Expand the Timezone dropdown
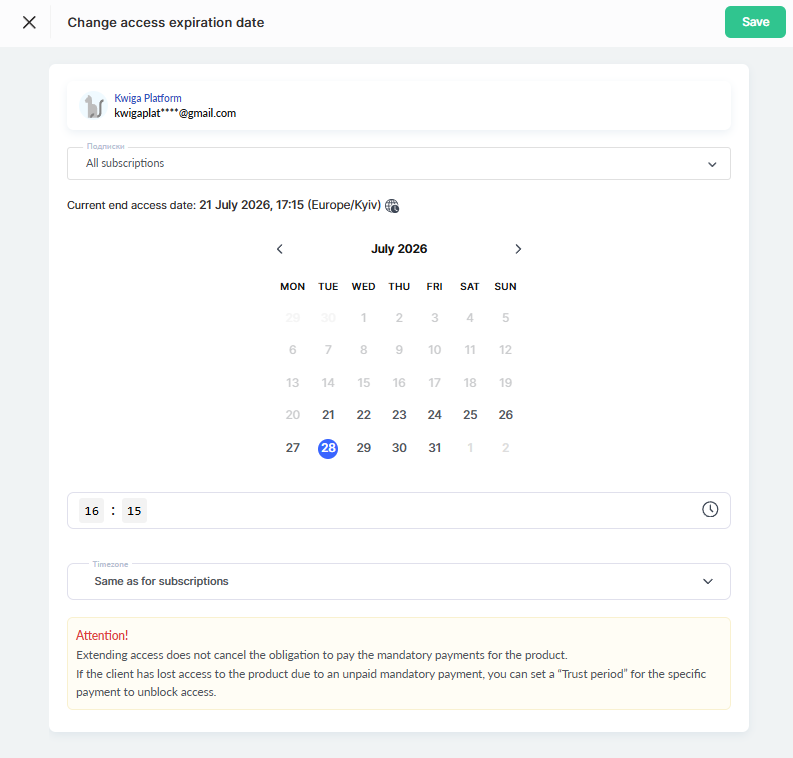 point(399,582)
